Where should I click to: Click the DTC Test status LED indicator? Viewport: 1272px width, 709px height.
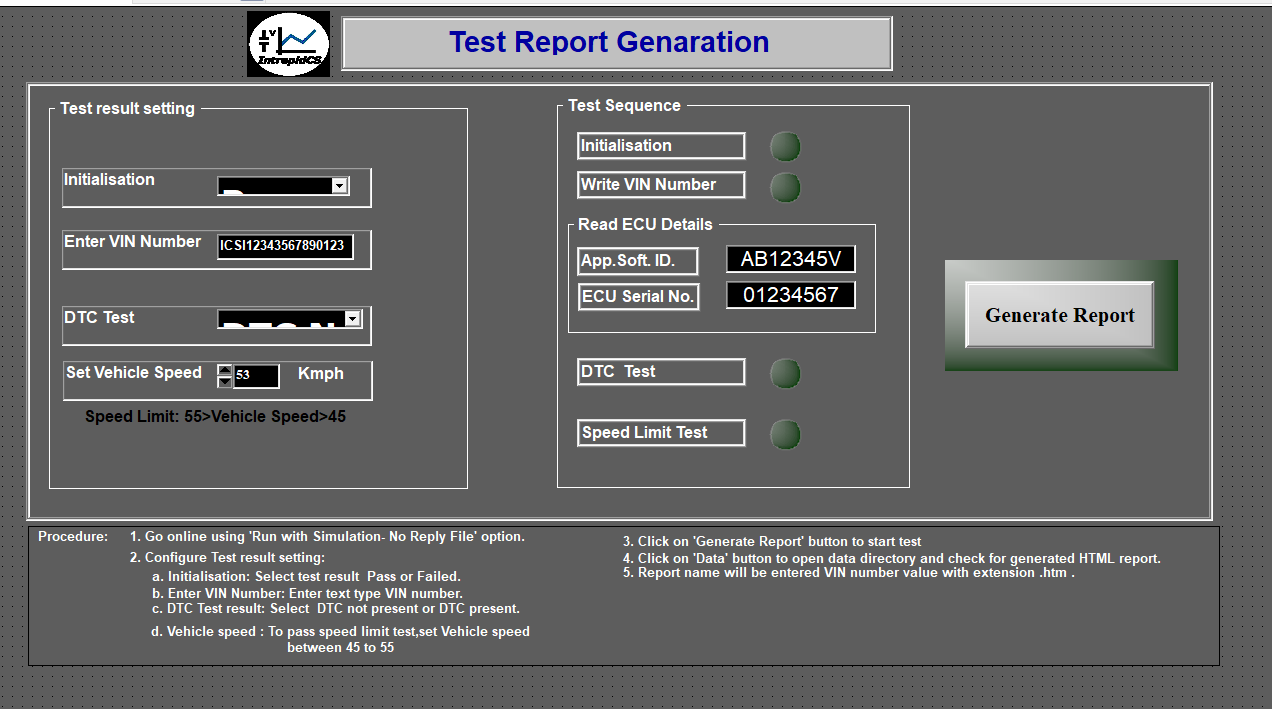785,374
